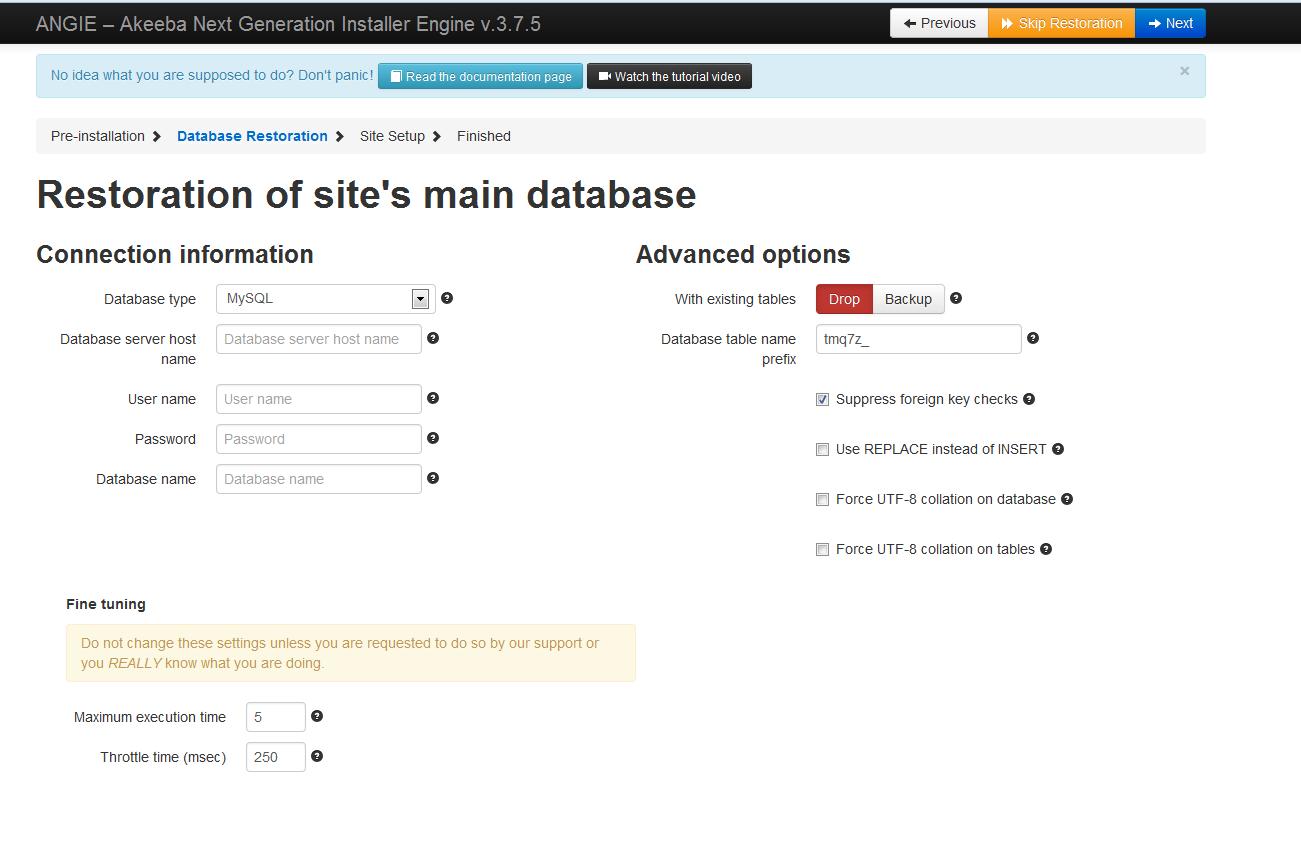Click the Previous button
This screenshot has height=845, width=1301.
[939, 23]
